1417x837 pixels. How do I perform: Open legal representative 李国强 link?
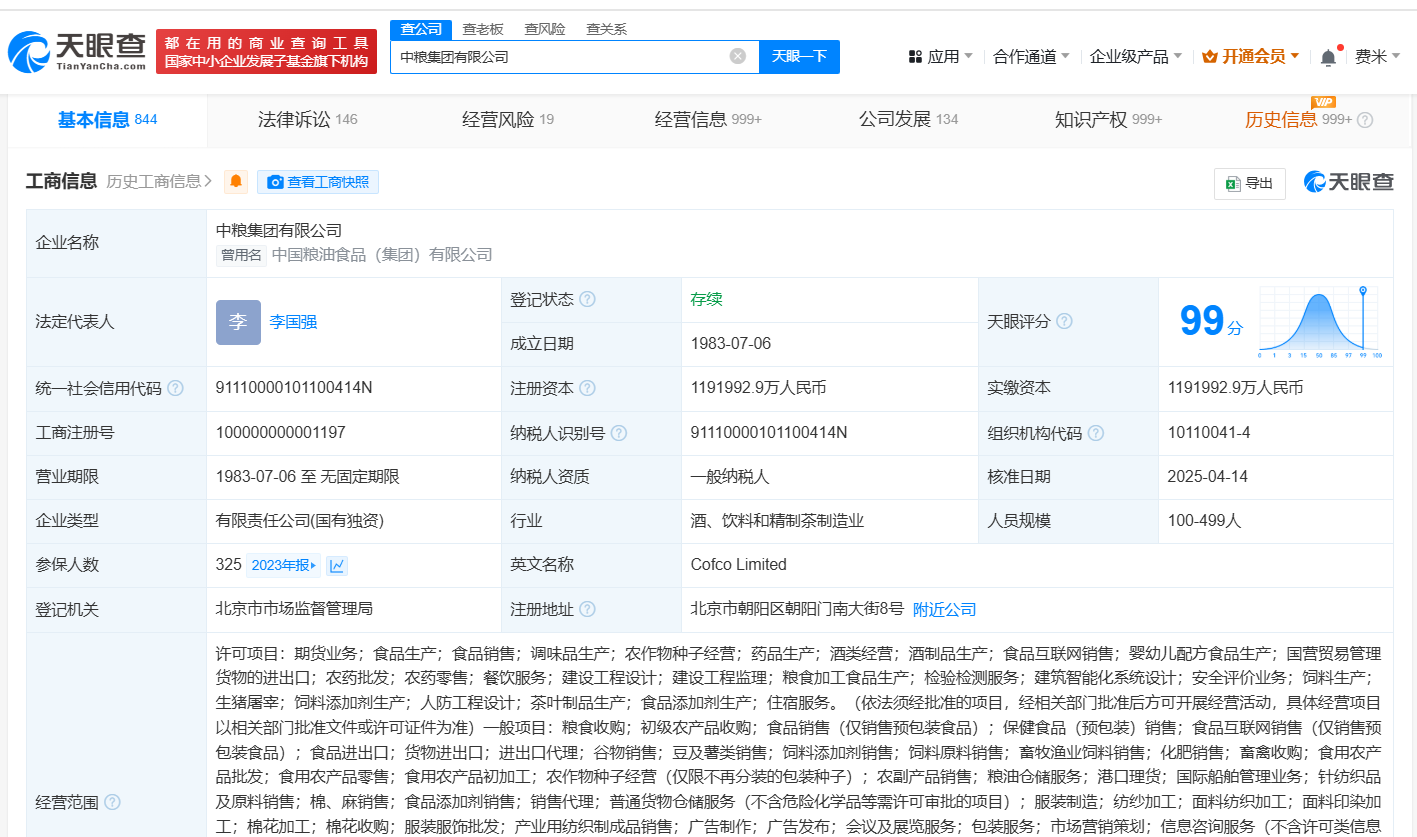(293, 322)
